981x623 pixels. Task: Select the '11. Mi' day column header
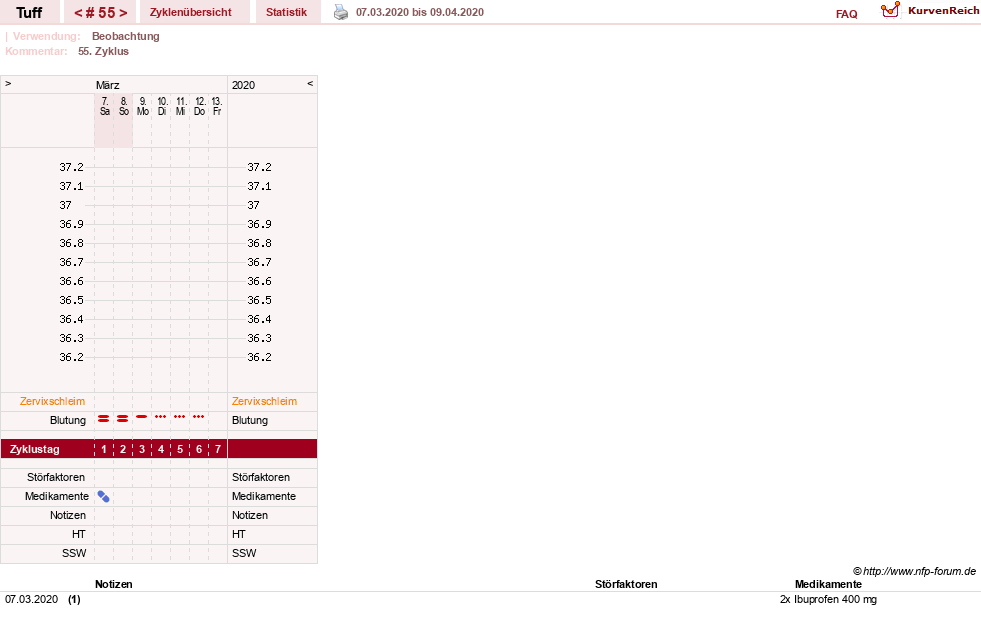(181, 106)
